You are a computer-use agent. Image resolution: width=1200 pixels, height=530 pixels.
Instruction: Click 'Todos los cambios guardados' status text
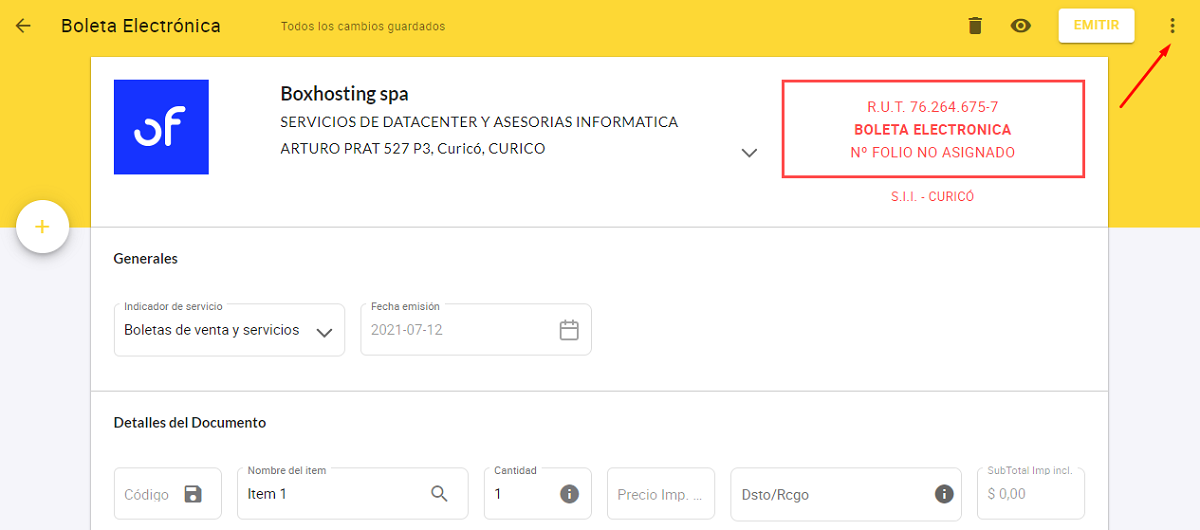pos(363,27)
